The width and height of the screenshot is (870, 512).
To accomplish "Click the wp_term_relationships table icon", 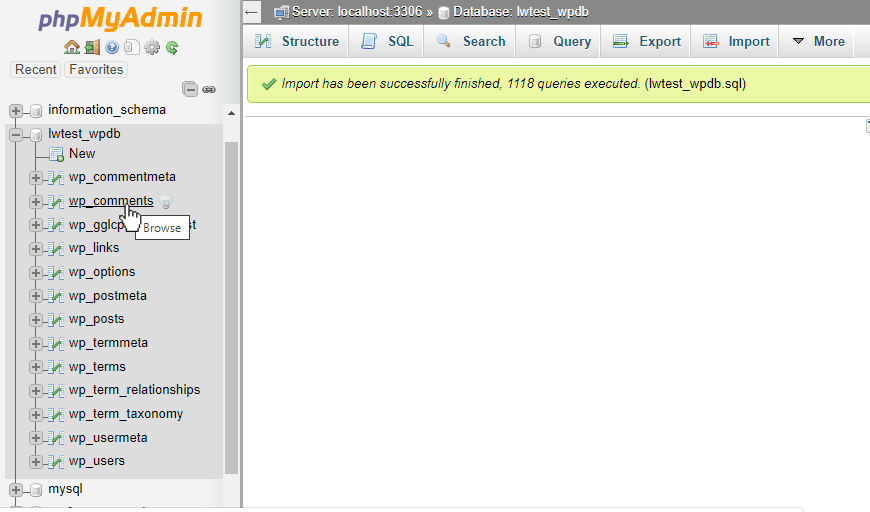I will tap(55, 391).
